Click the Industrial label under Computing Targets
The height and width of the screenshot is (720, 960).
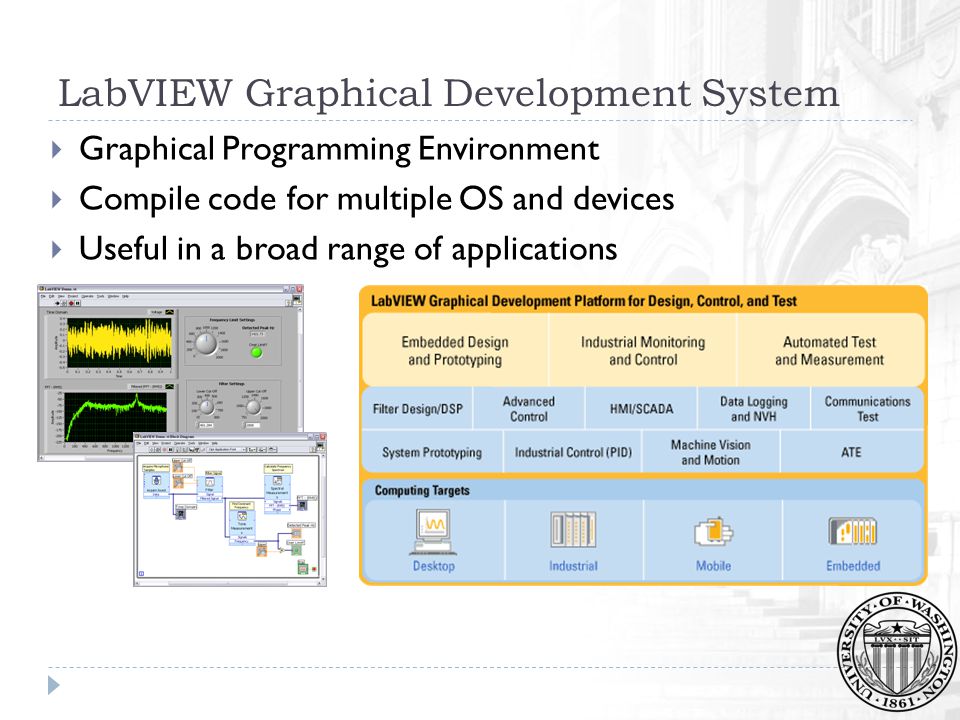[573, 566]
